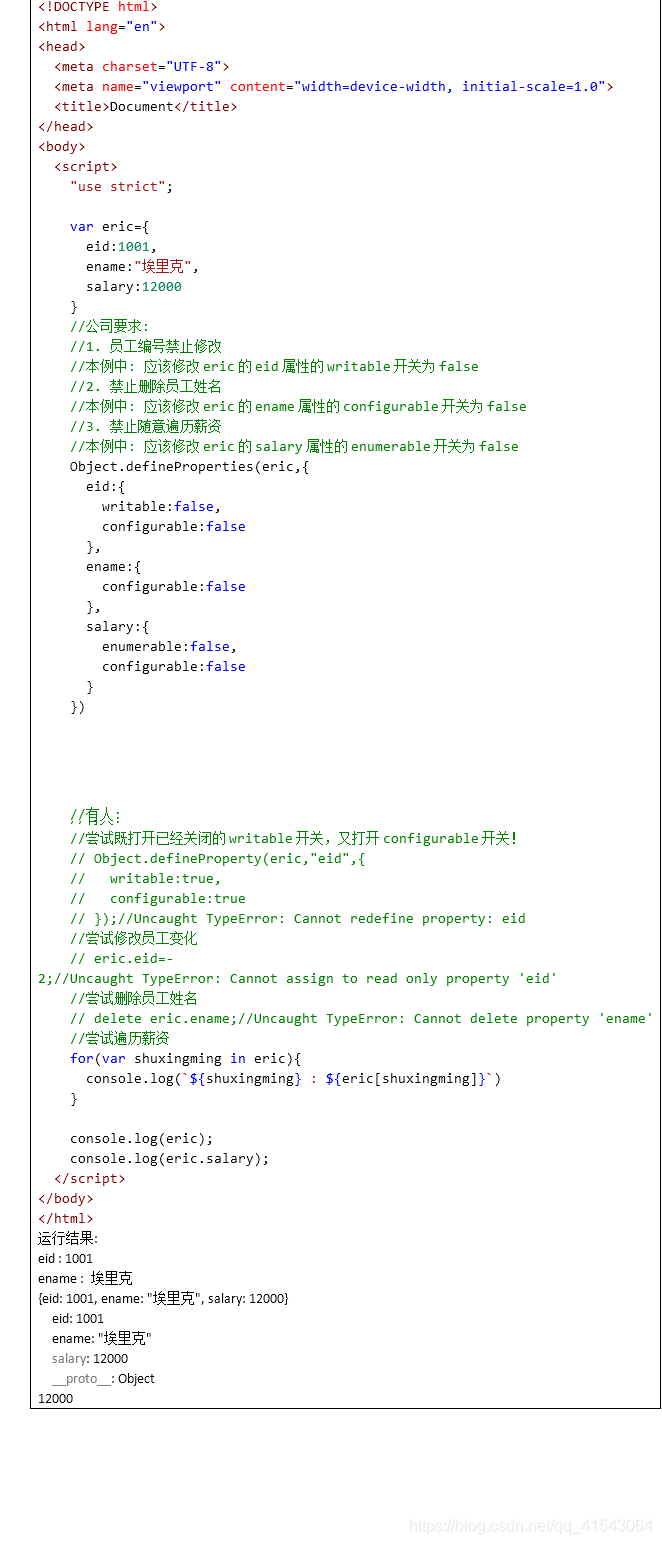
Task: Place cursor on the var eric={ declaration
Action: pos(109,226)
